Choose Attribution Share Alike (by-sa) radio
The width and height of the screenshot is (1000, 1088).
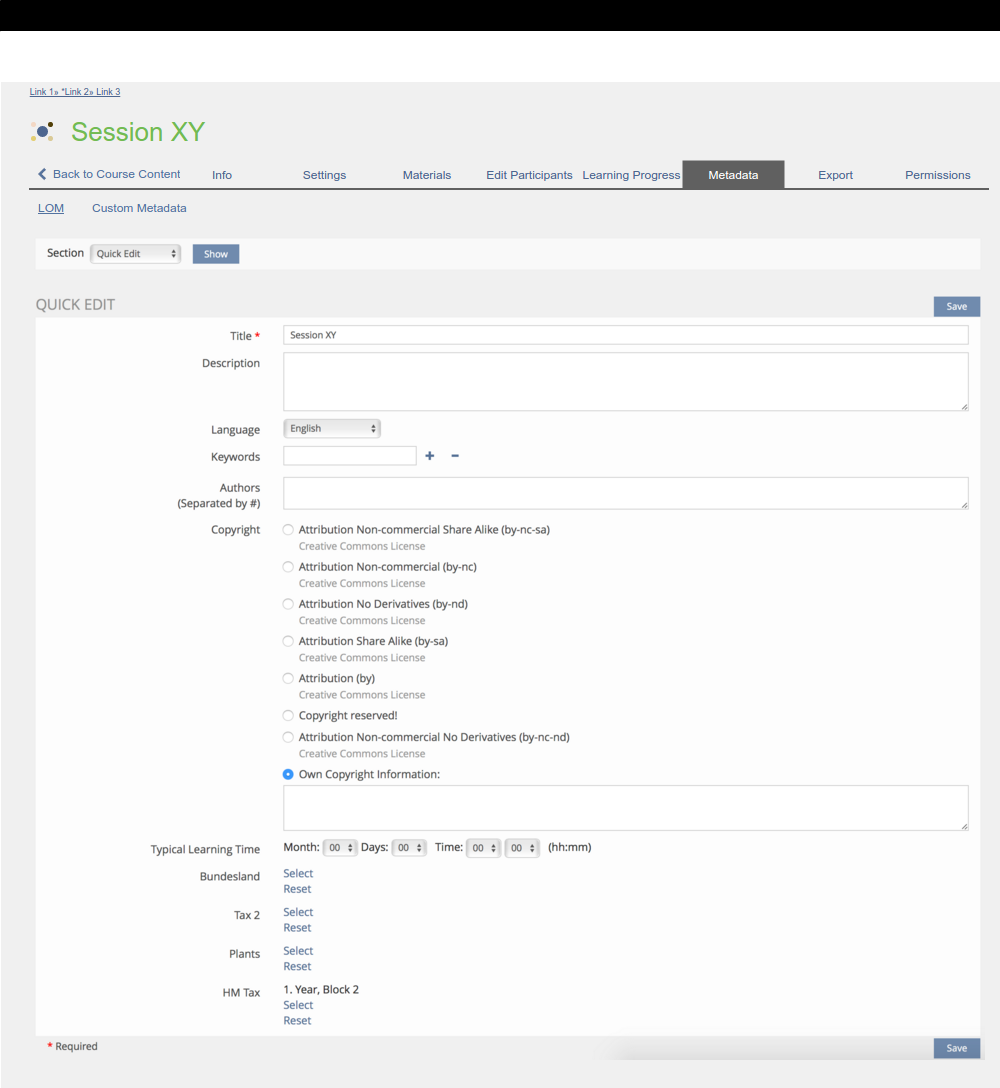pos(289,641)
